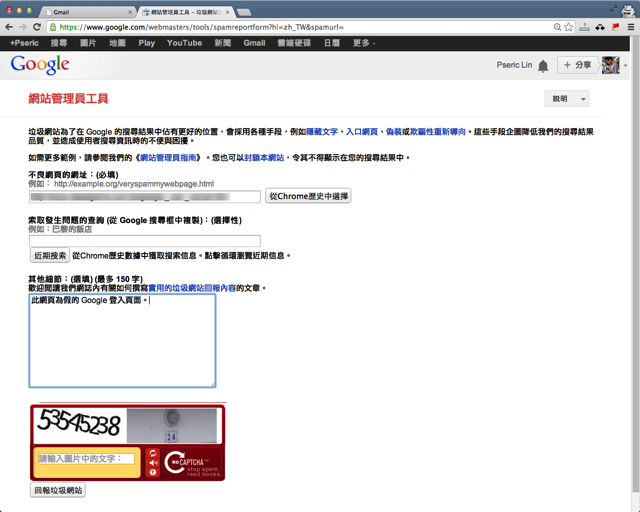Image resolution: width=640 pixels, height=512 pixels.
Task: Open the 隱藏文字 link
Action: point(322,132)
